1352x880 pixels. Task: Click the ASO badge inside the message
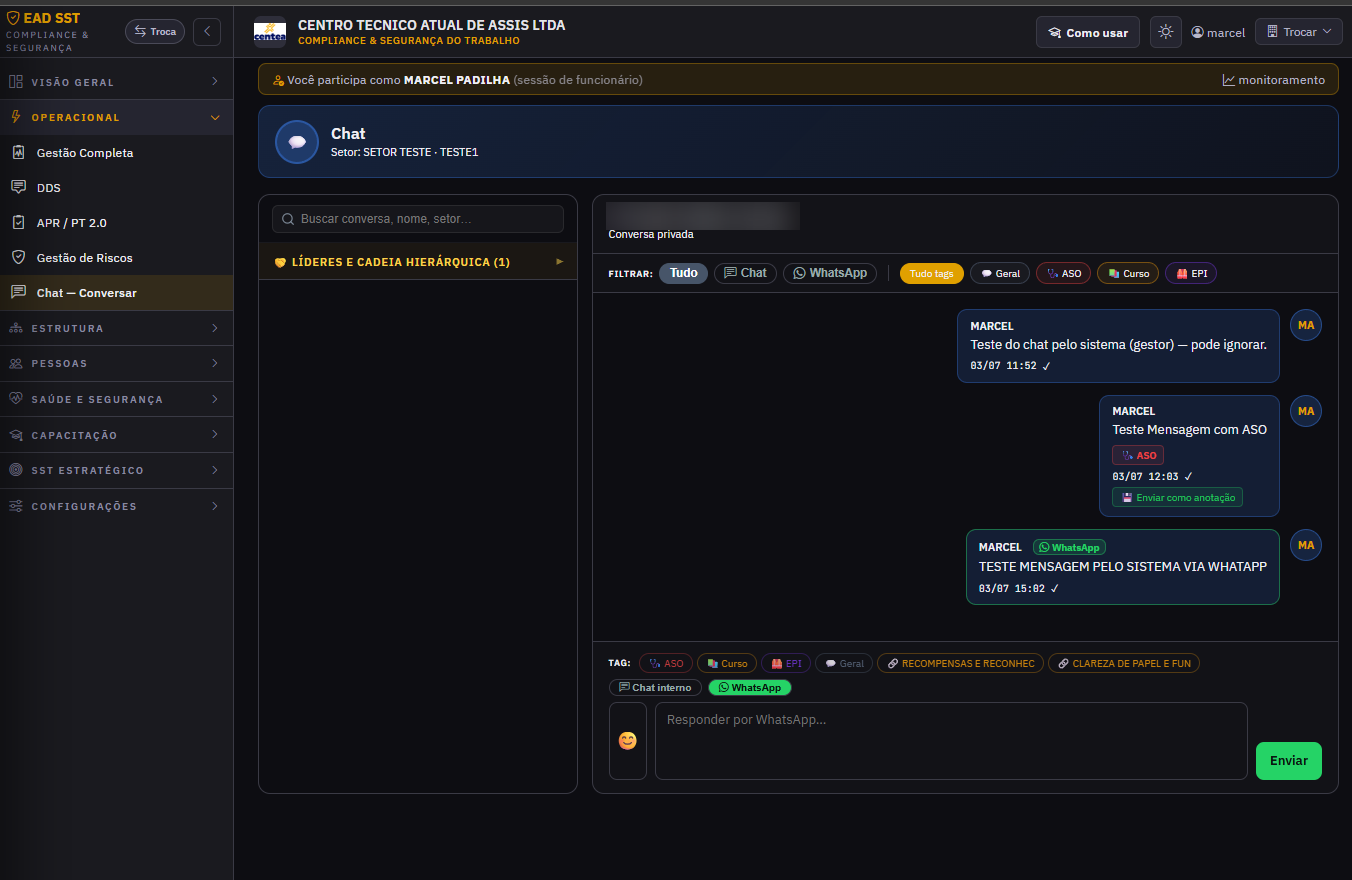(x=1138, y=455)
